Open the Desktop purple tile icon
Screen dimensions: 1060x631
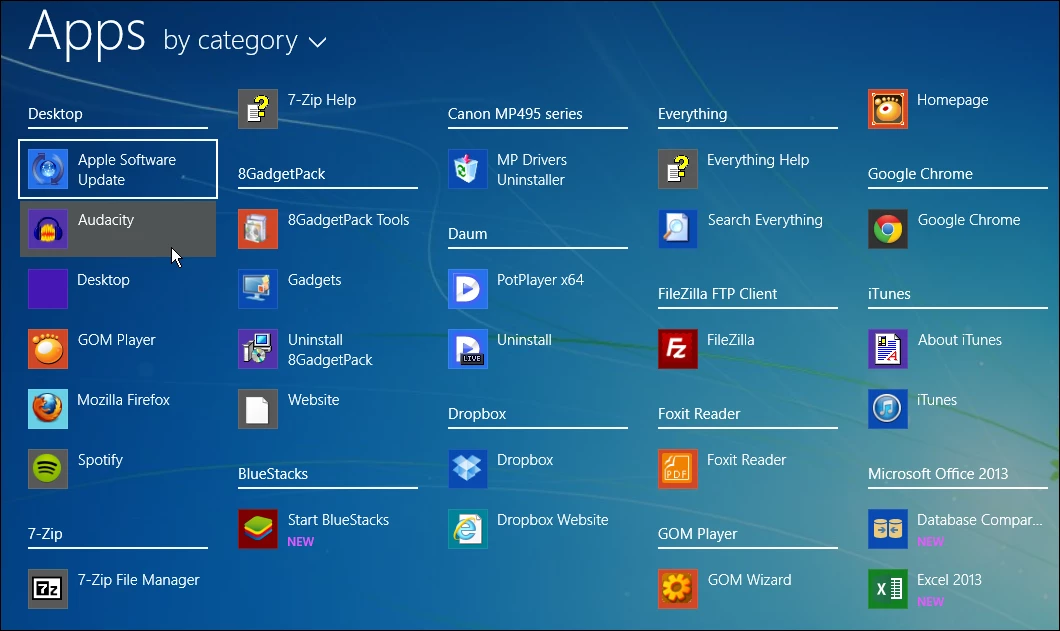tap(48, 289)
